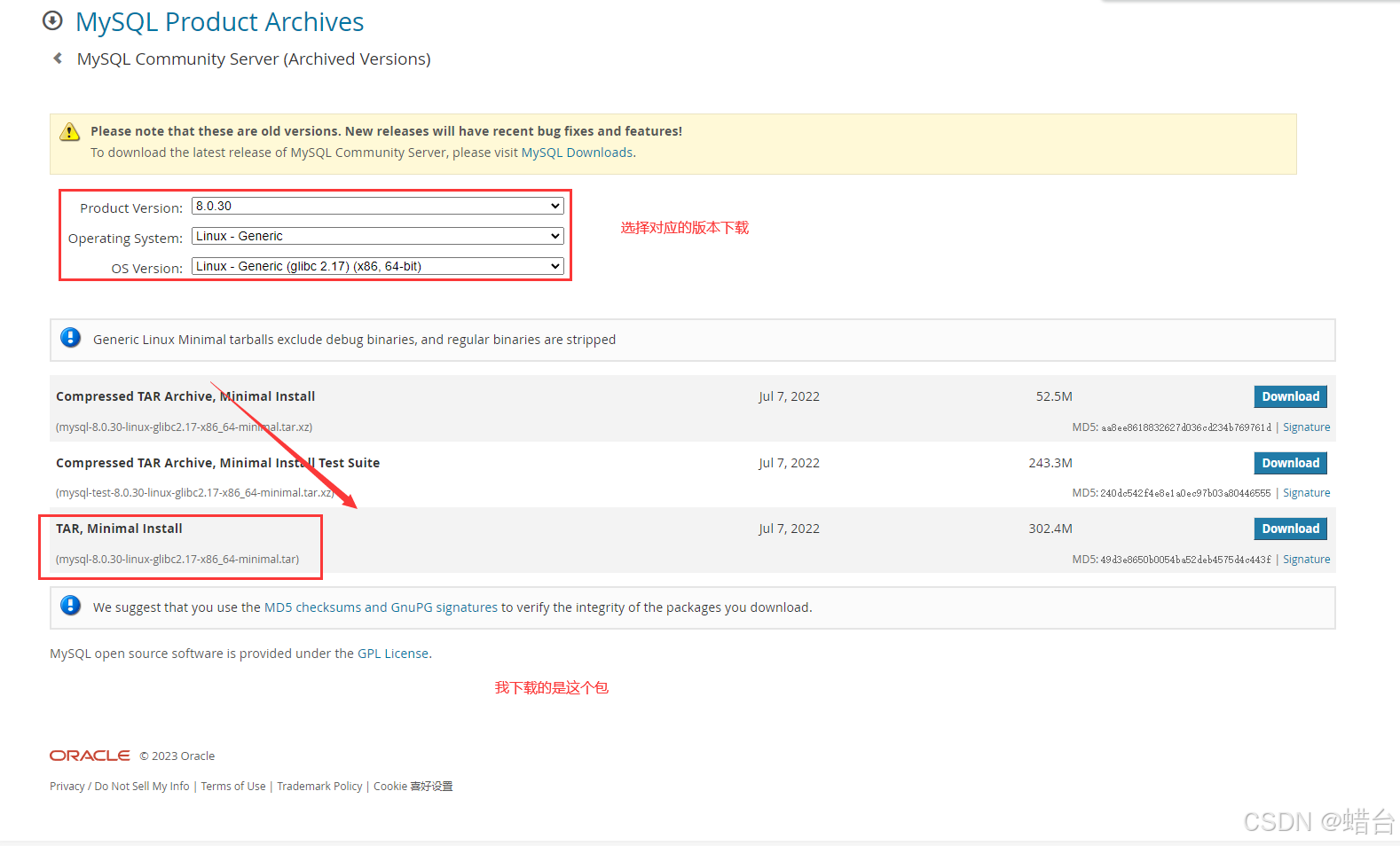Click the Product Version label

tap(131, 208)
